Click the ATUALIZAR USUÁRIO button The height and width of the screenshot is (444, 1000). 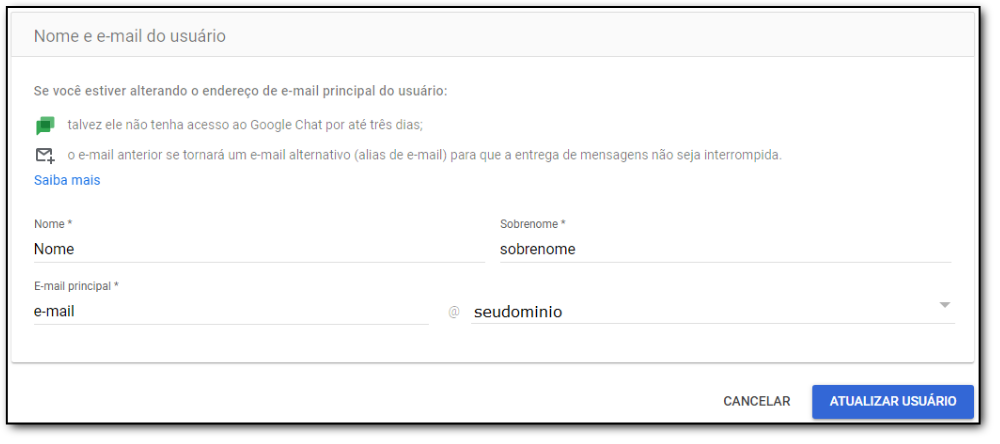point(893,401)
